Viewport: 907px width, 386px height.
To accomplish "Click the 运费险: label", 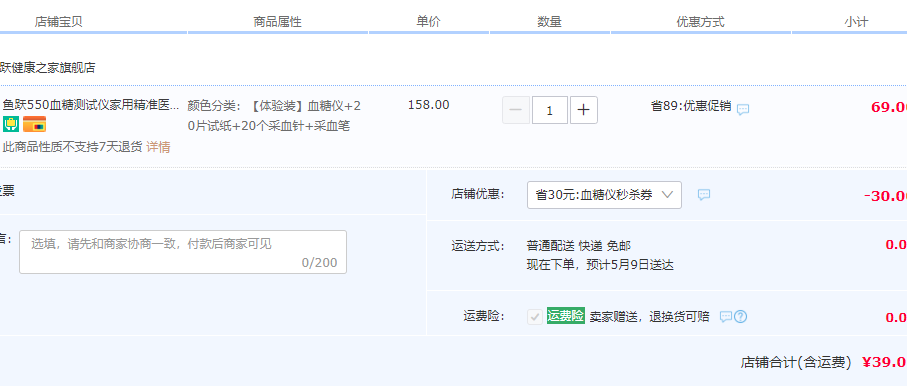I will pyautogui.click(x=484, y=316).
